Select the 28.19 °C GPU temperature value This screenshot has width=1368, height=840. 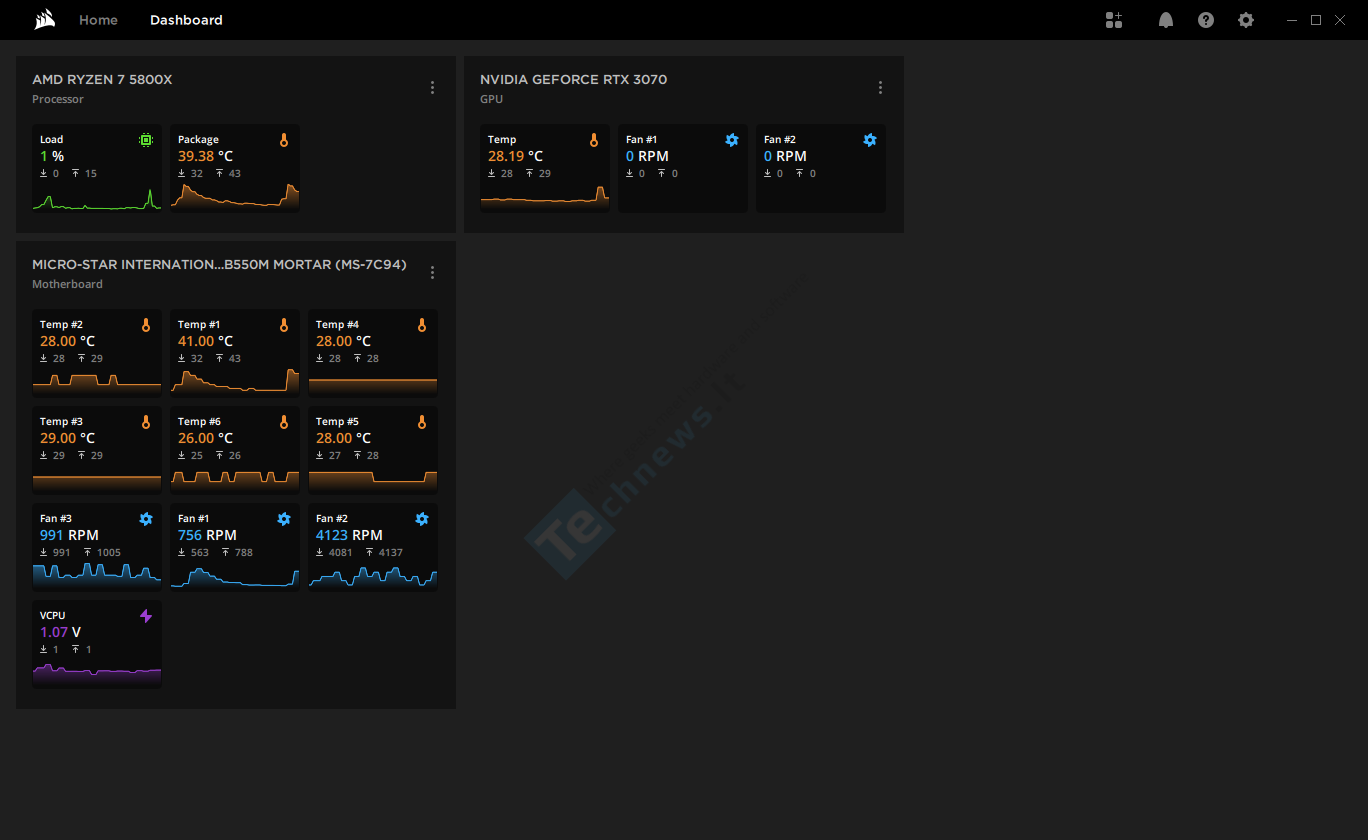[x=515, y=156]
